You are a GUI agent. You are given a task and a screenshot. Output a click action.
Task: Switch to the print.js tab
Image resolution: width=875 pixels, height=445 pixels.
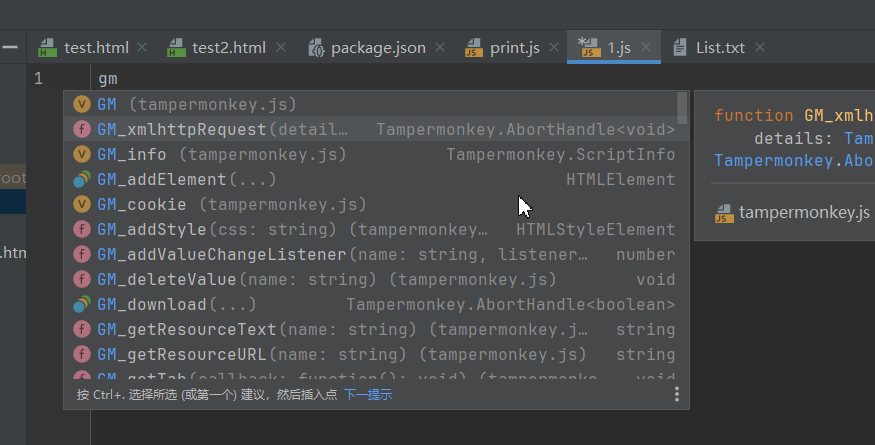tap(511, 47)
